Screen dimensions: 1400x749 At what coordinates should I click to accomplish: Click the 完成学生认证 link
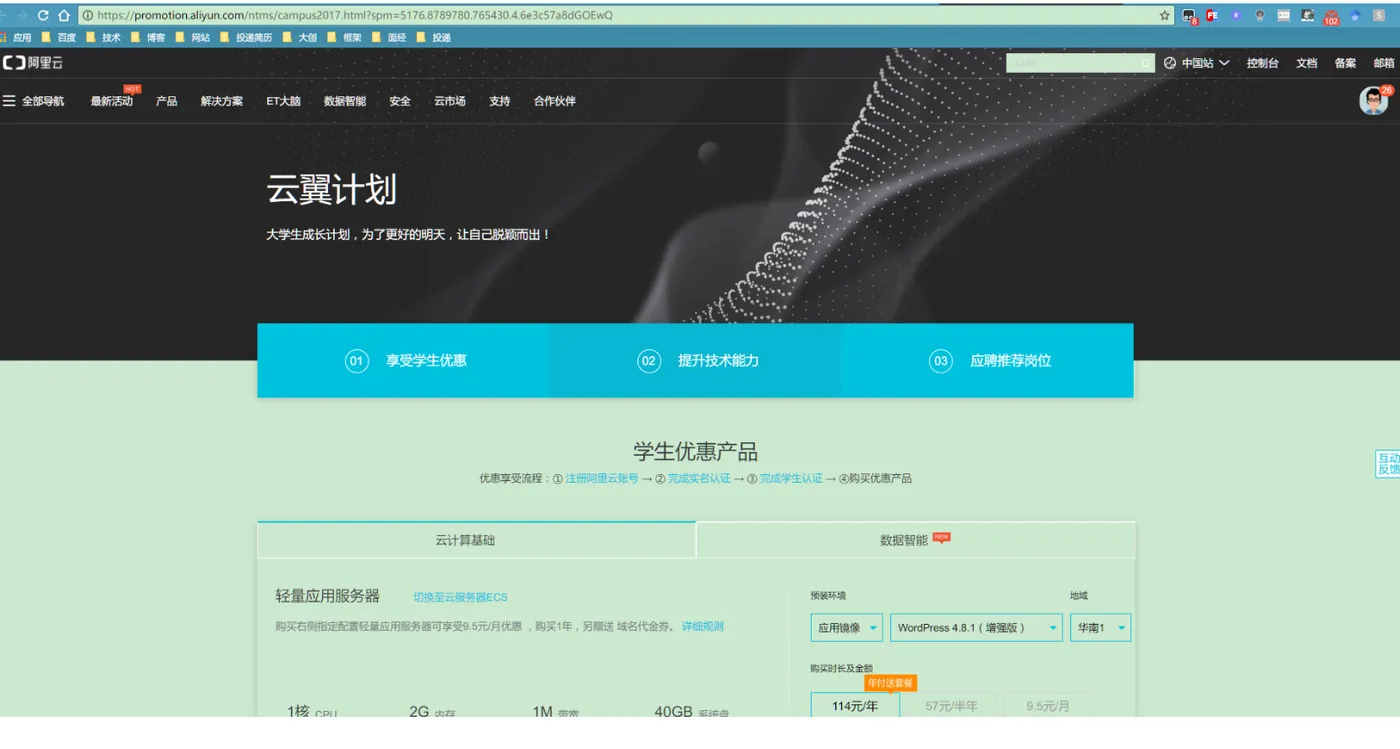coord(791,479)
